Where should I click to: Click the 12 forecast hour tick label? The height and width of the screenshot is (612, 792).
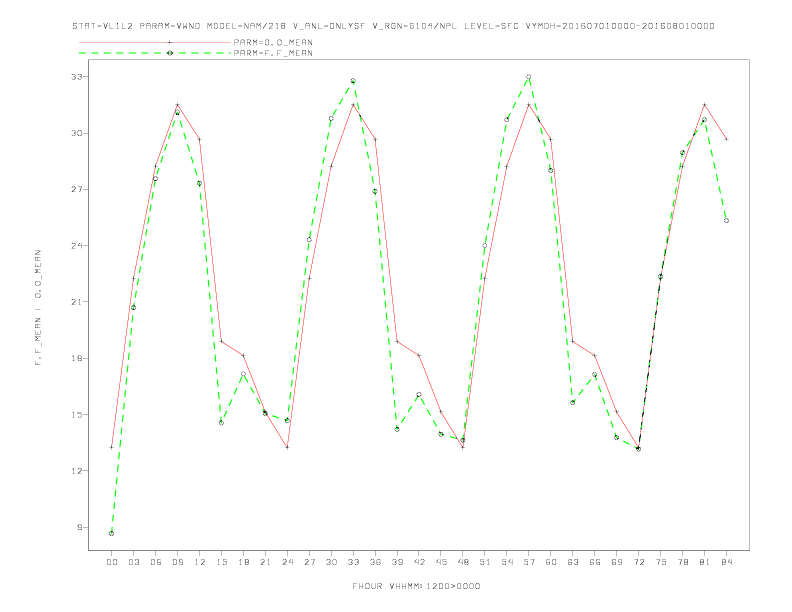(x=200, y=562)
